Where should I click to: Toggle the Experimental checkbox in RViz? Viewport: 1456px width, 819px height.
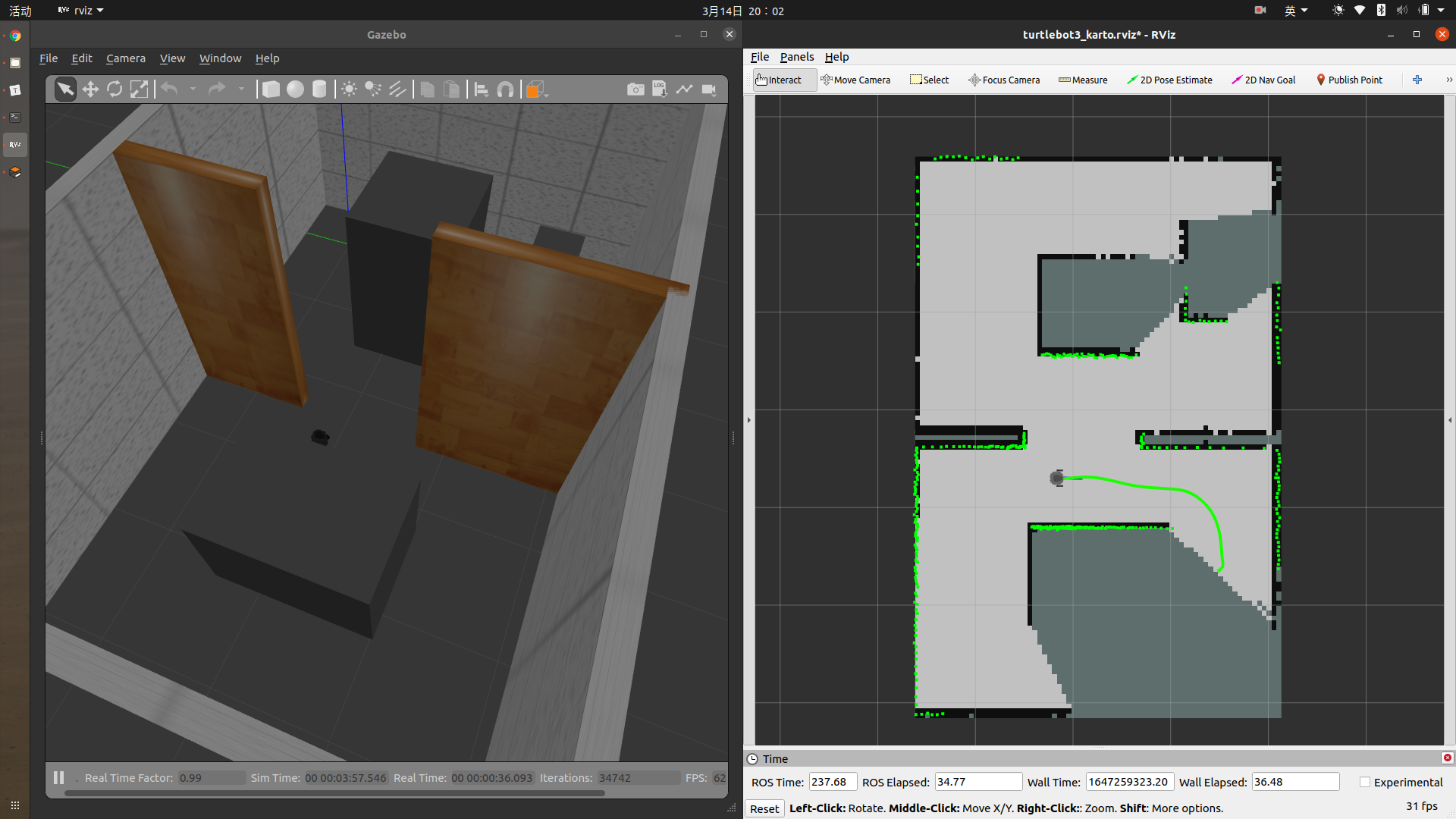coord(1365,782)
